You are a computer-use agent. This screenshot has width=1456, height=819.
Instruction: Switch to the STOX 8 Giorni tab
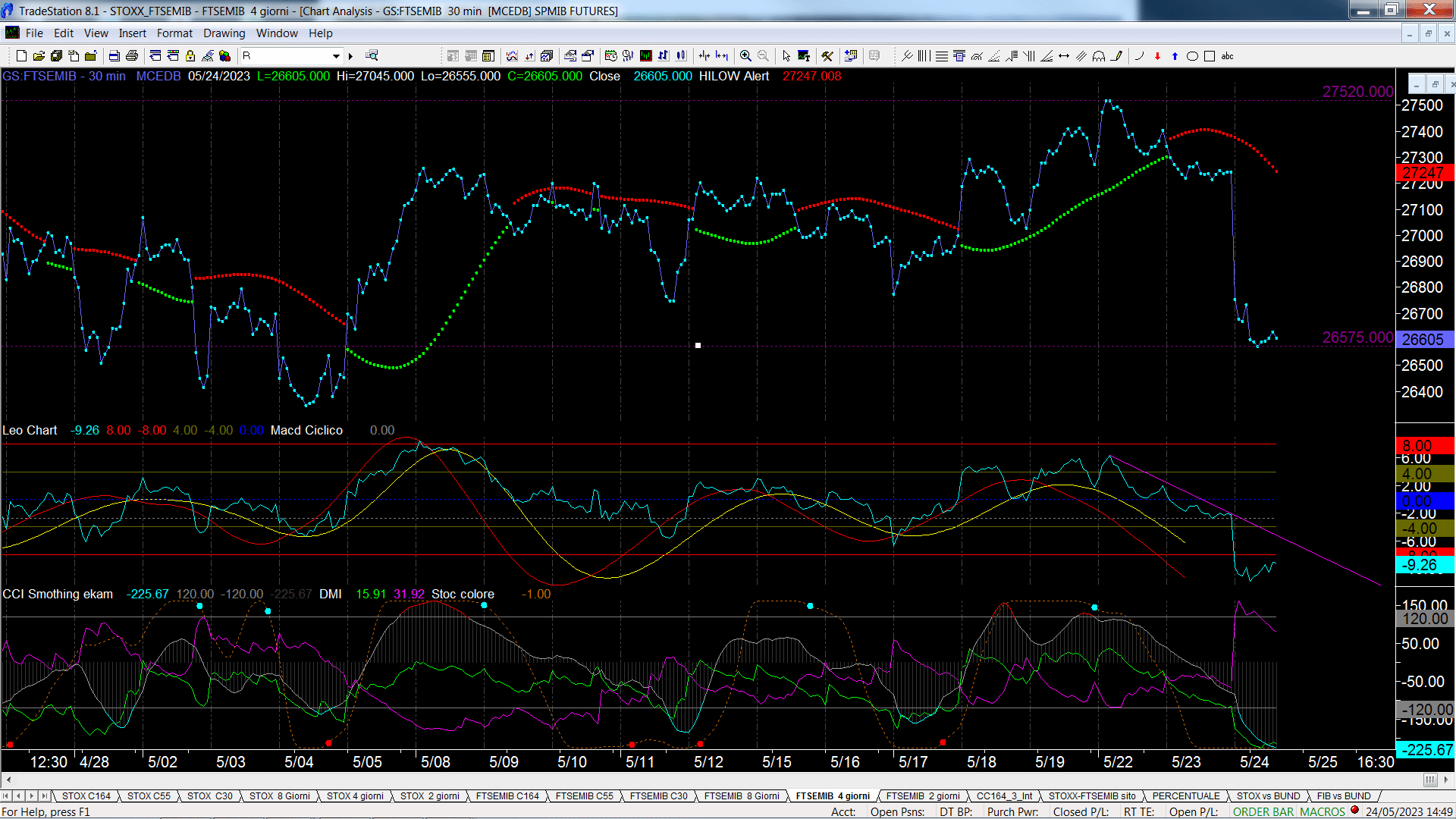click(280, 796)
